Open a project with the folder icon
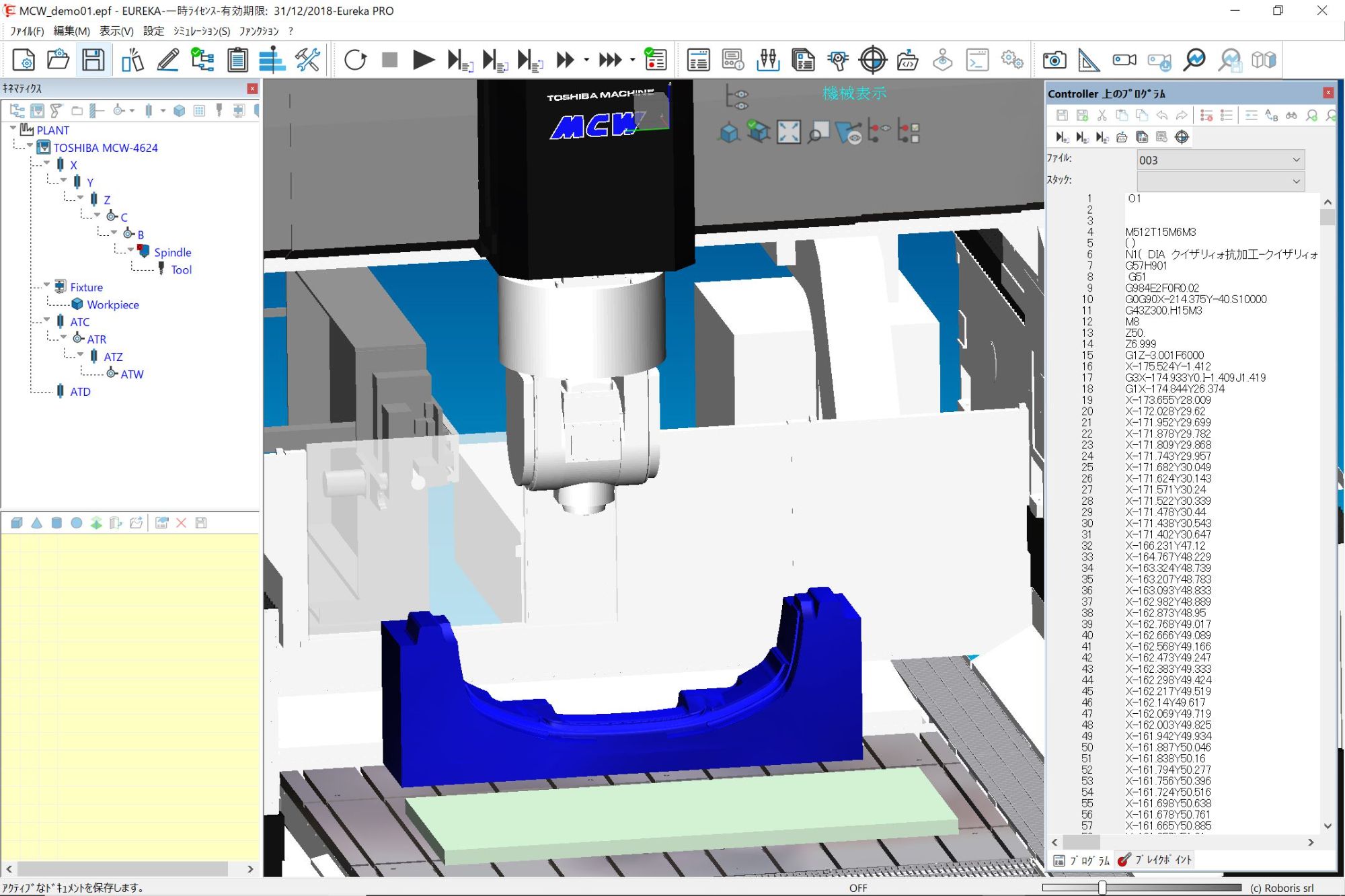This screenshot has height=896, width=1345. 58,60
